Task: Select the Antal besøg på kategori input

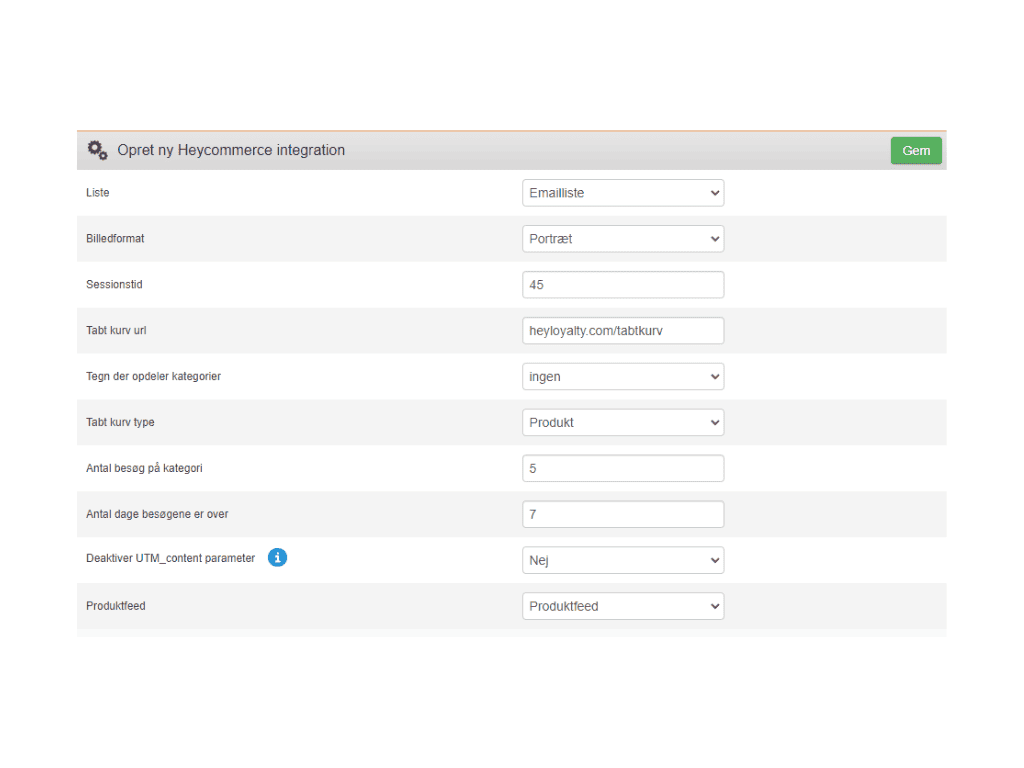Action: [x=622, y=469]
